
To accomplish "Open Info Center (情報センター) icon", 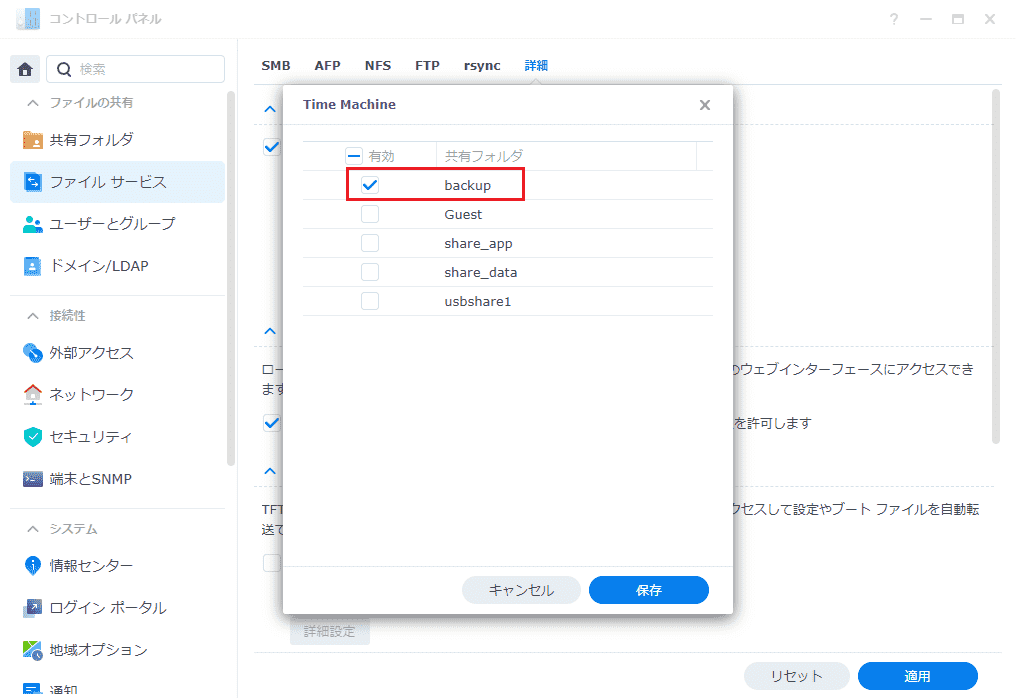I will coord(32,566).
